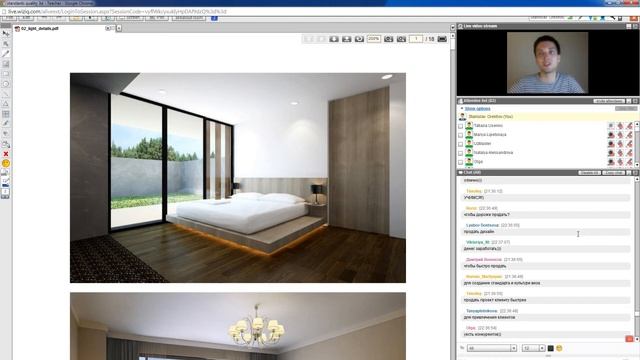The height and width of the screenshot is (360, 640).
Task: Tick the checkbox next to Natalya
Action: (460, 153)
